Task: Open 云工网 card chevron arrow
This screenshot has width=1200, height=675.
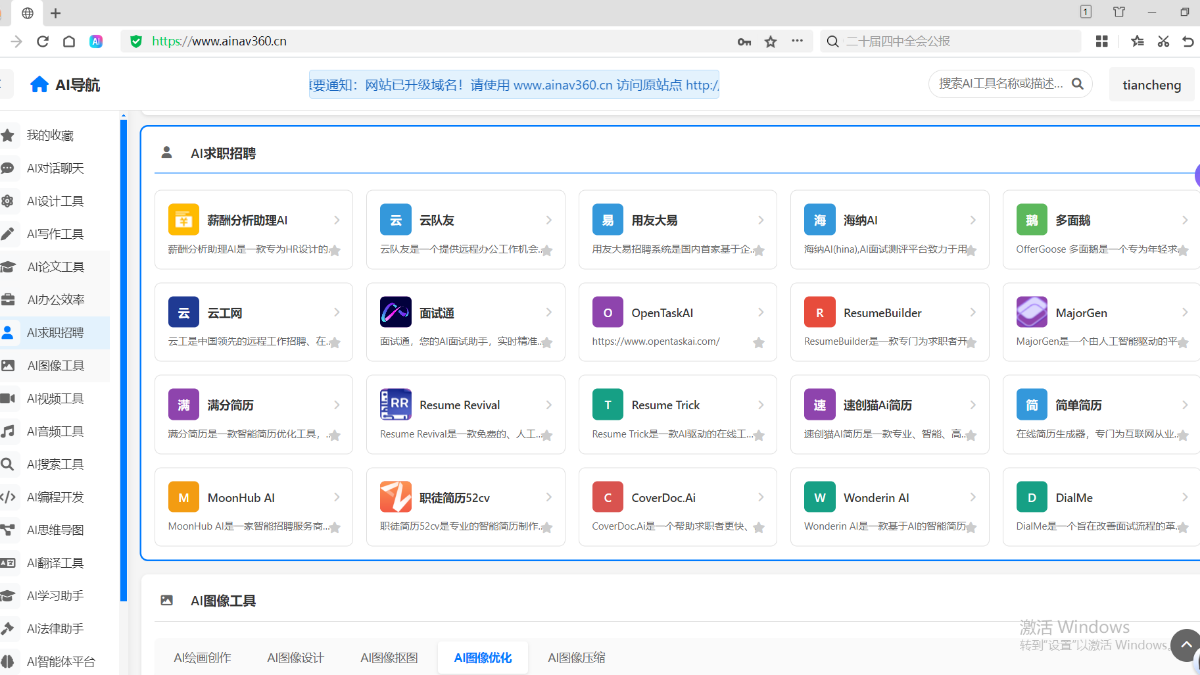Action: [x=337, y=312]
